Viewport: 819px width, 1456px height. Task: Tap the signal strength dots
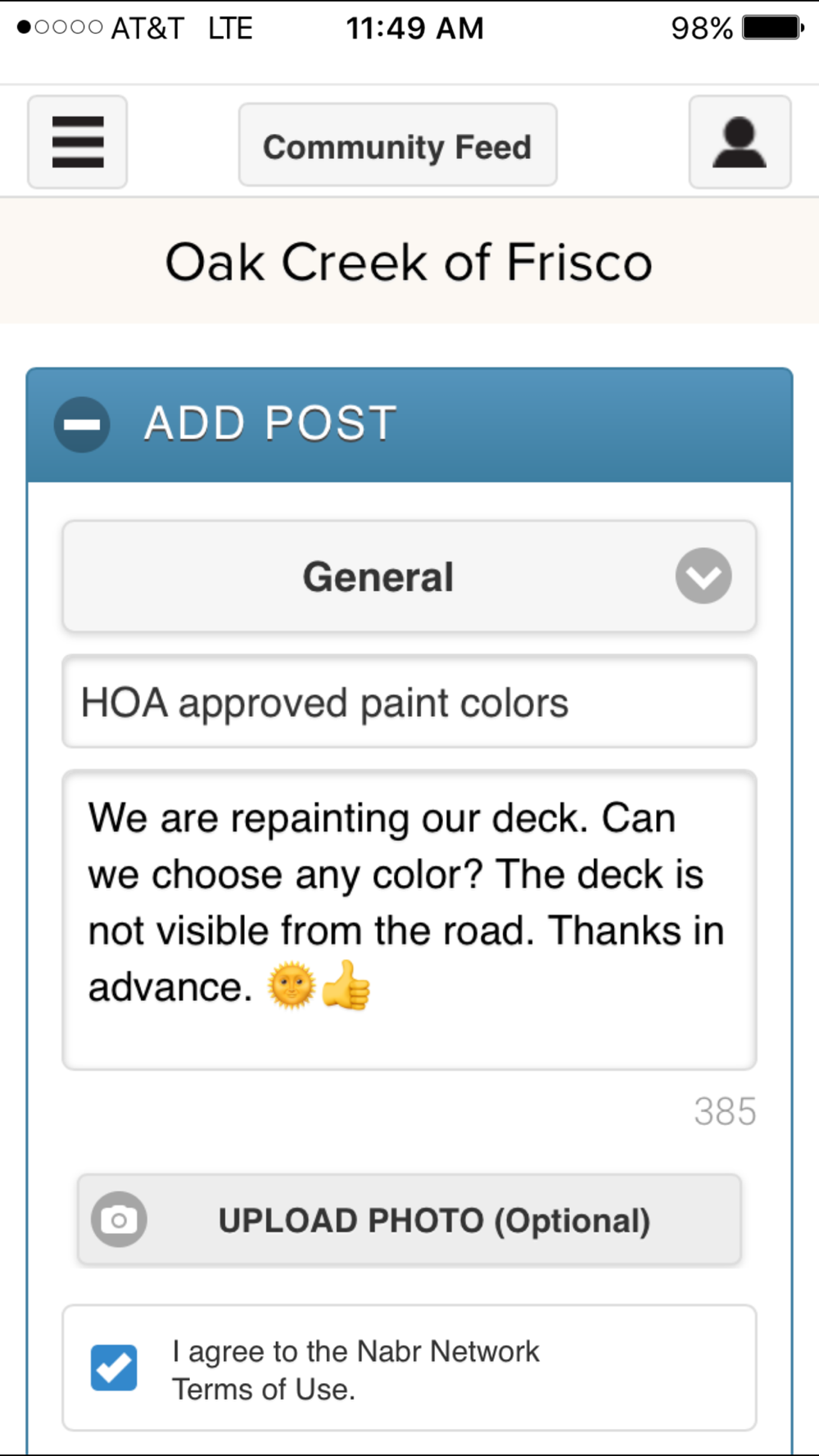click(60, 28)
